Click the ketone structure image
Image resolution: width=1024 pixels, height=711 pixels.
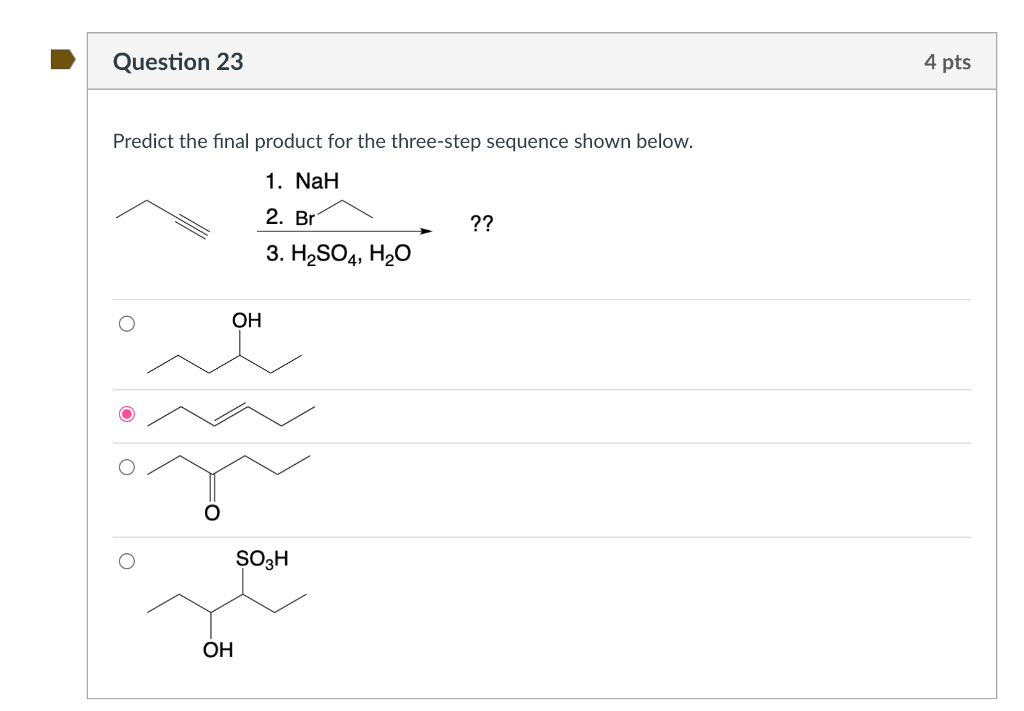230,478
